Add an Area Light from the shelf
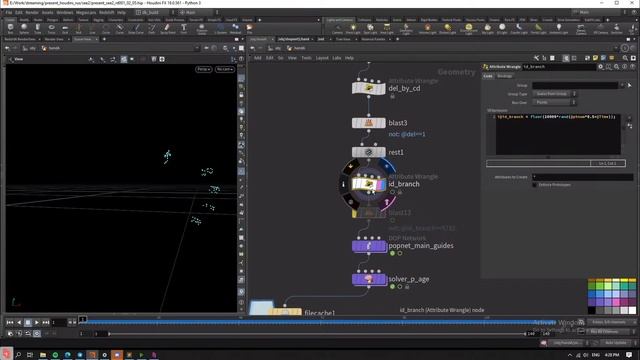Screen dimensions: 640x360 (x=387, y=29)
